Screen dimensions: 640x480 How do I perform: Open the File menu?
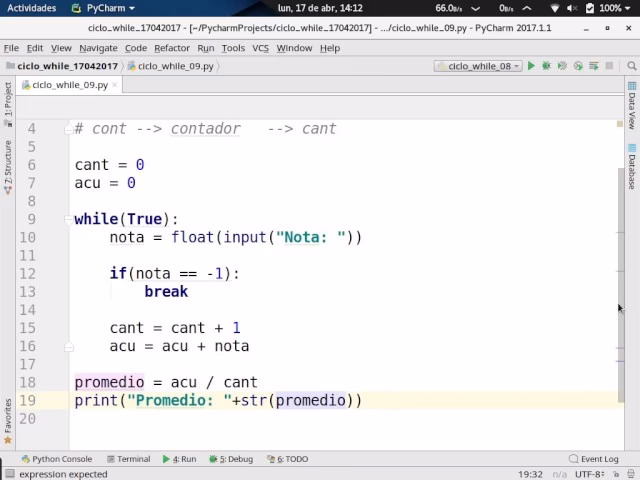point(11,48)
